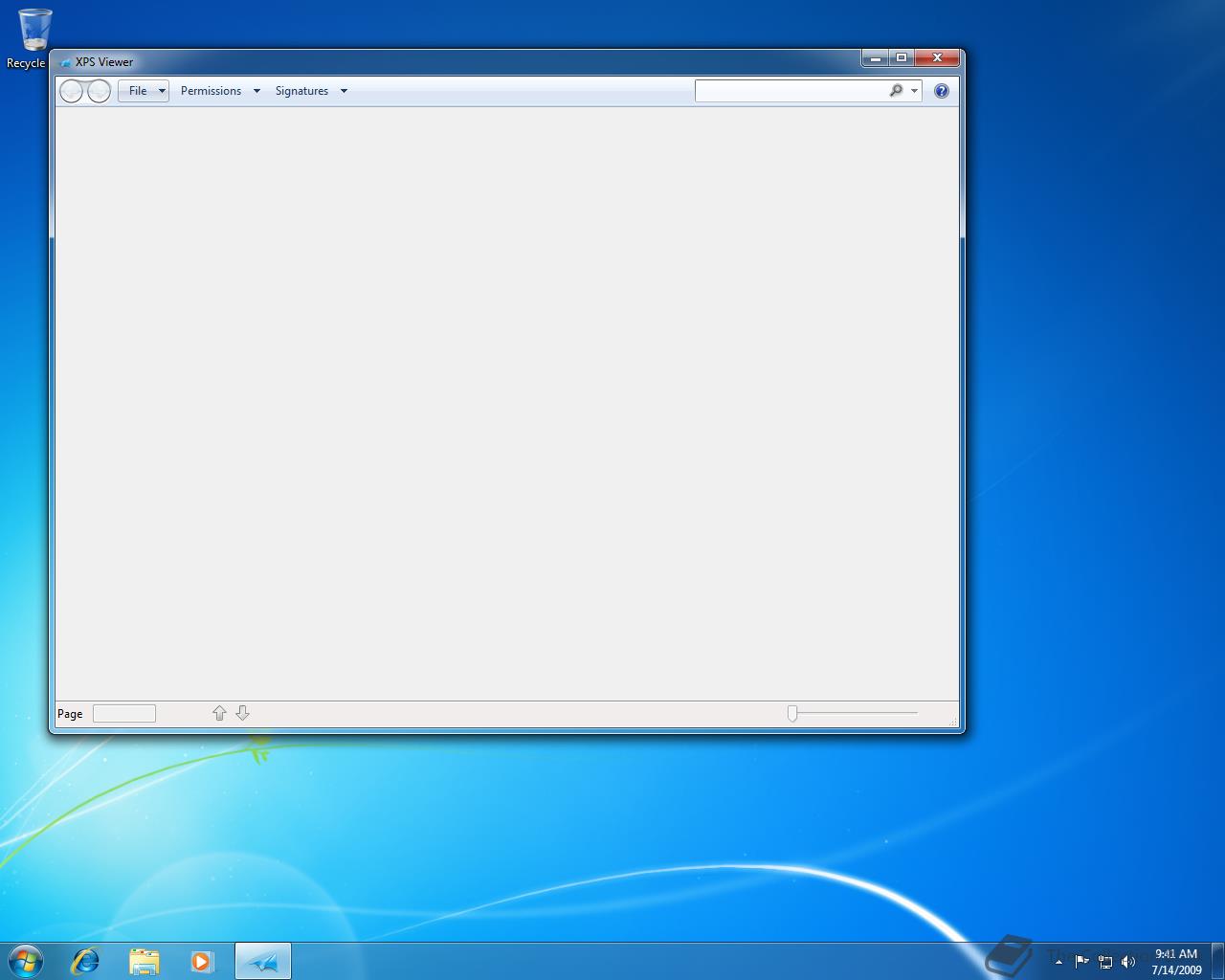Expand the Permissions dropdown arrow
Image resolution: width=1225 pixels, height=980 pixels.
[x=256, y=91]
